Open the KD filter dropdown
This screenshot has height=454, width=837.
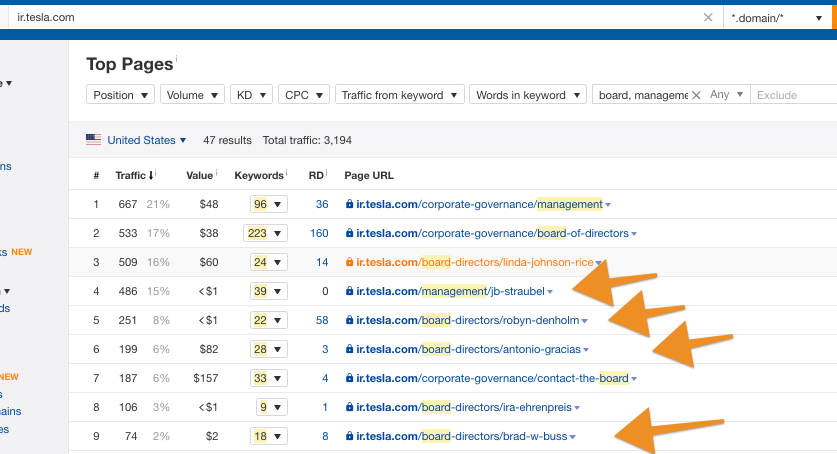tap(251, 95)
